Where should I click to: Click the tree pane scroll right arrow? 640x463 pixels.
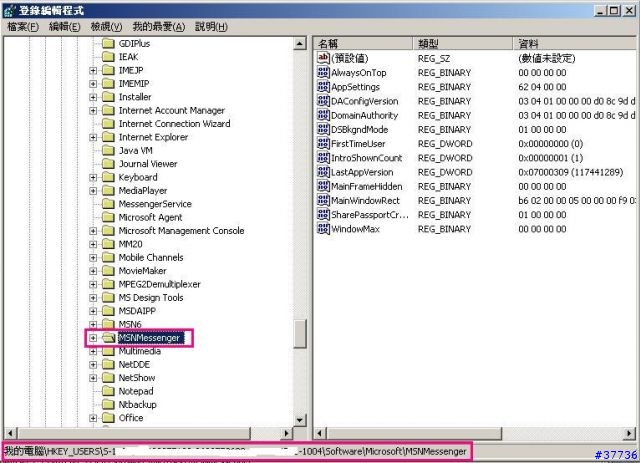[287, 433]
